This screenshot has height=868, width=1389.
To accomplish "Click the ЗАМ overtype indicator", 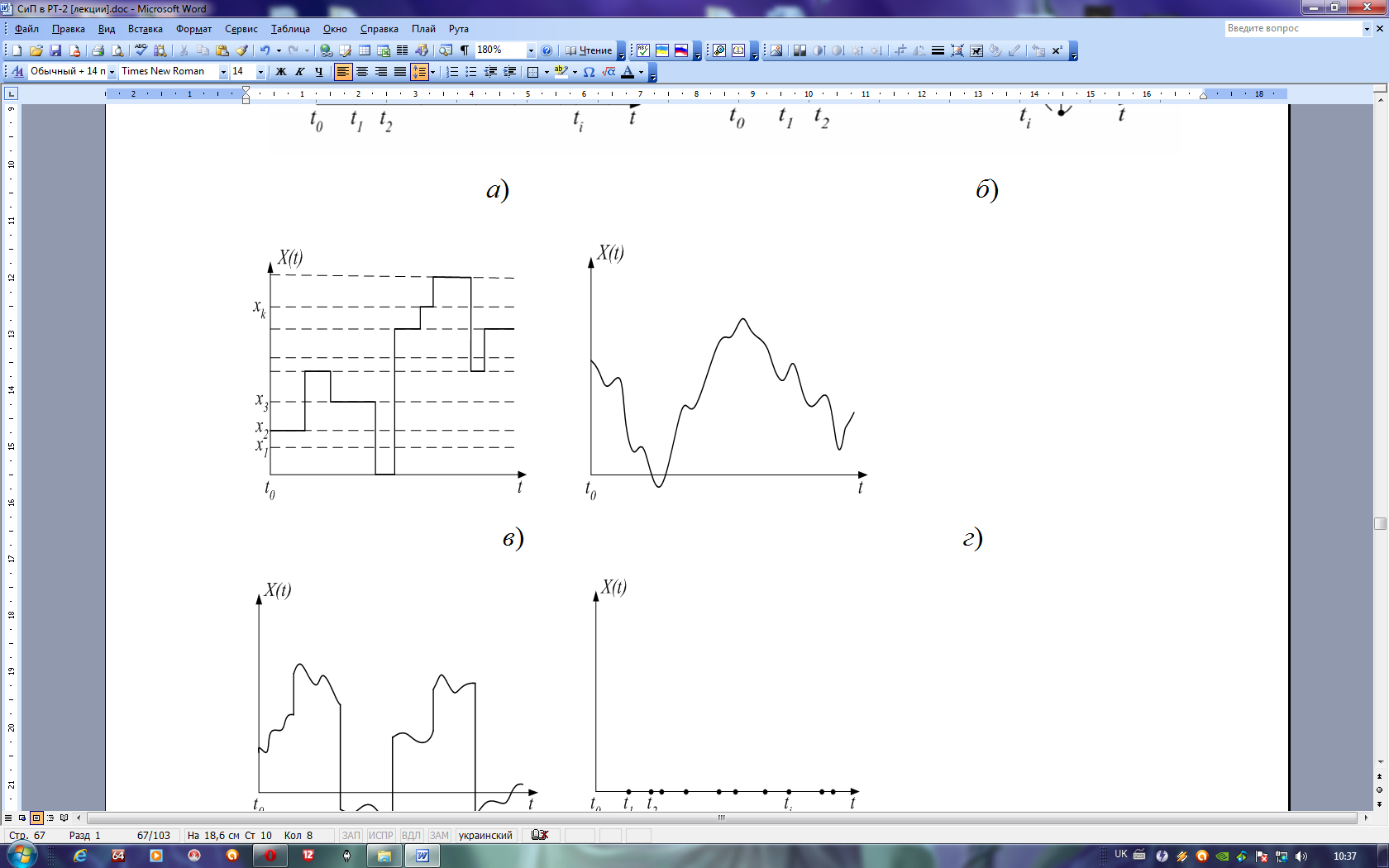I will (439, 835).
